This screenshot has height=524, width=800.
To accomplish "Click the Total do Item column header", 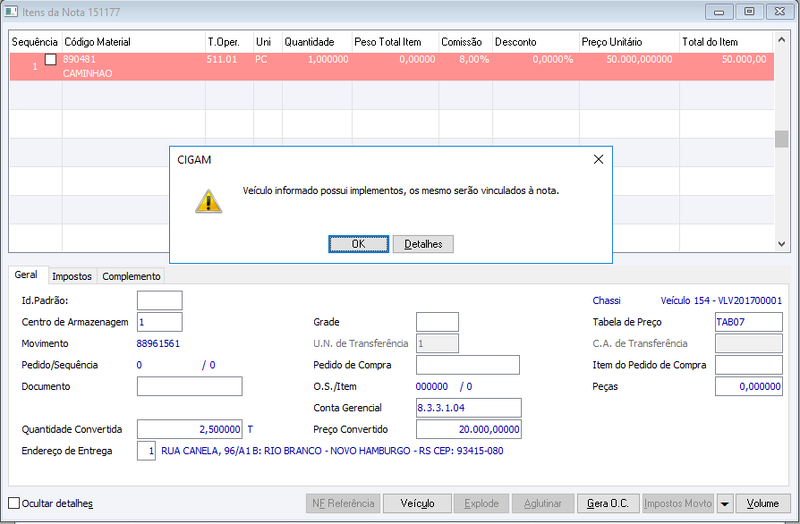I will coord(727,42).
